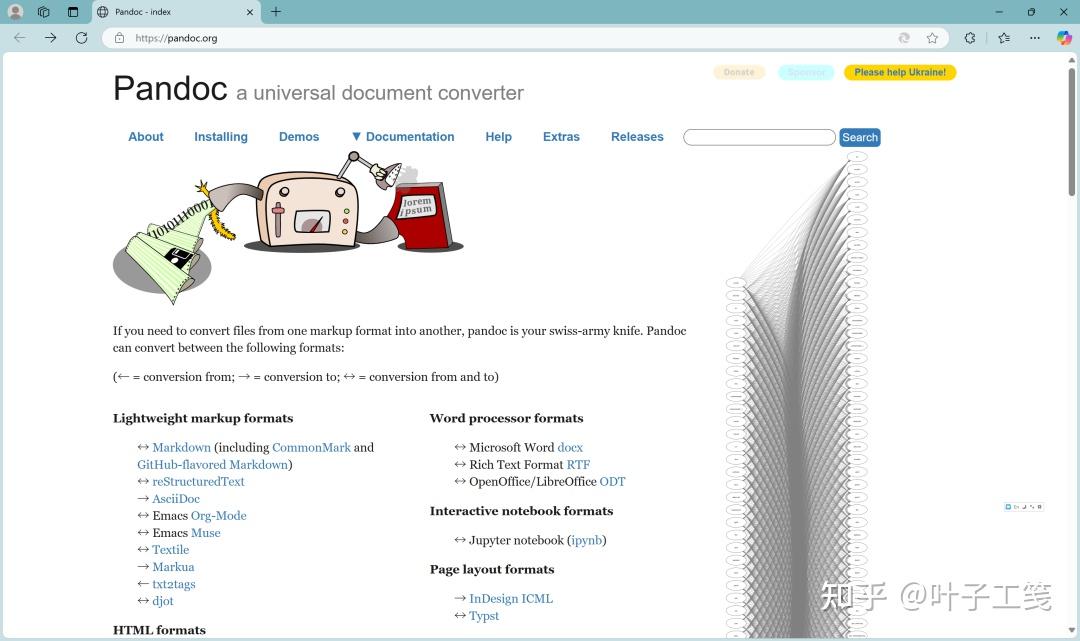The height and width of the screenshot is (641, 1080).
Task: Open the GitHub-flavored Markdown link
Action: point(212,464)
